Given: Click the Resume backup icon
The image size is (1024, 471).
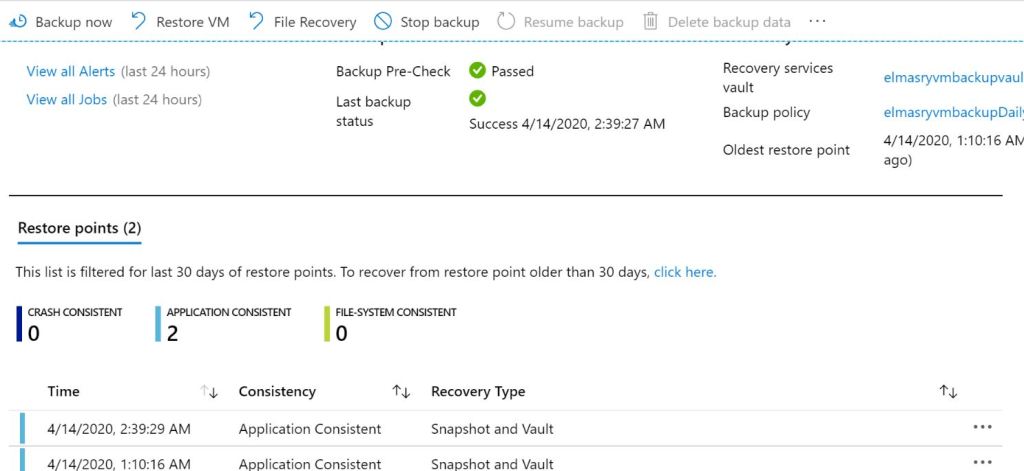Looking at the screenshot, I should [506, 21].
